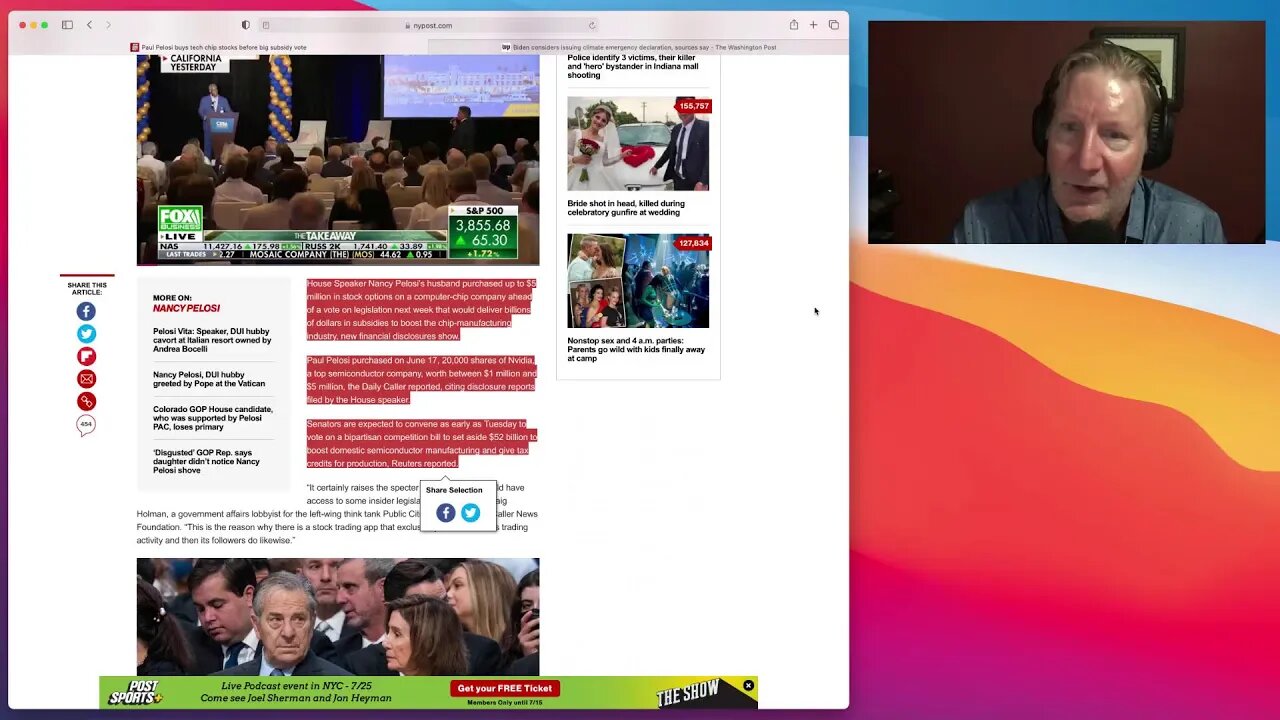Share article via Twitter sidebar icon

click(86, 334)
